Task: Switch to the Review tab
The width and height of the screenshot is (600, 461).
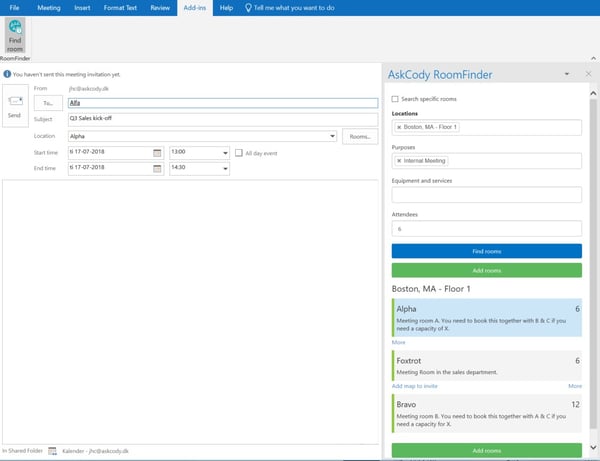Action: 160,8
